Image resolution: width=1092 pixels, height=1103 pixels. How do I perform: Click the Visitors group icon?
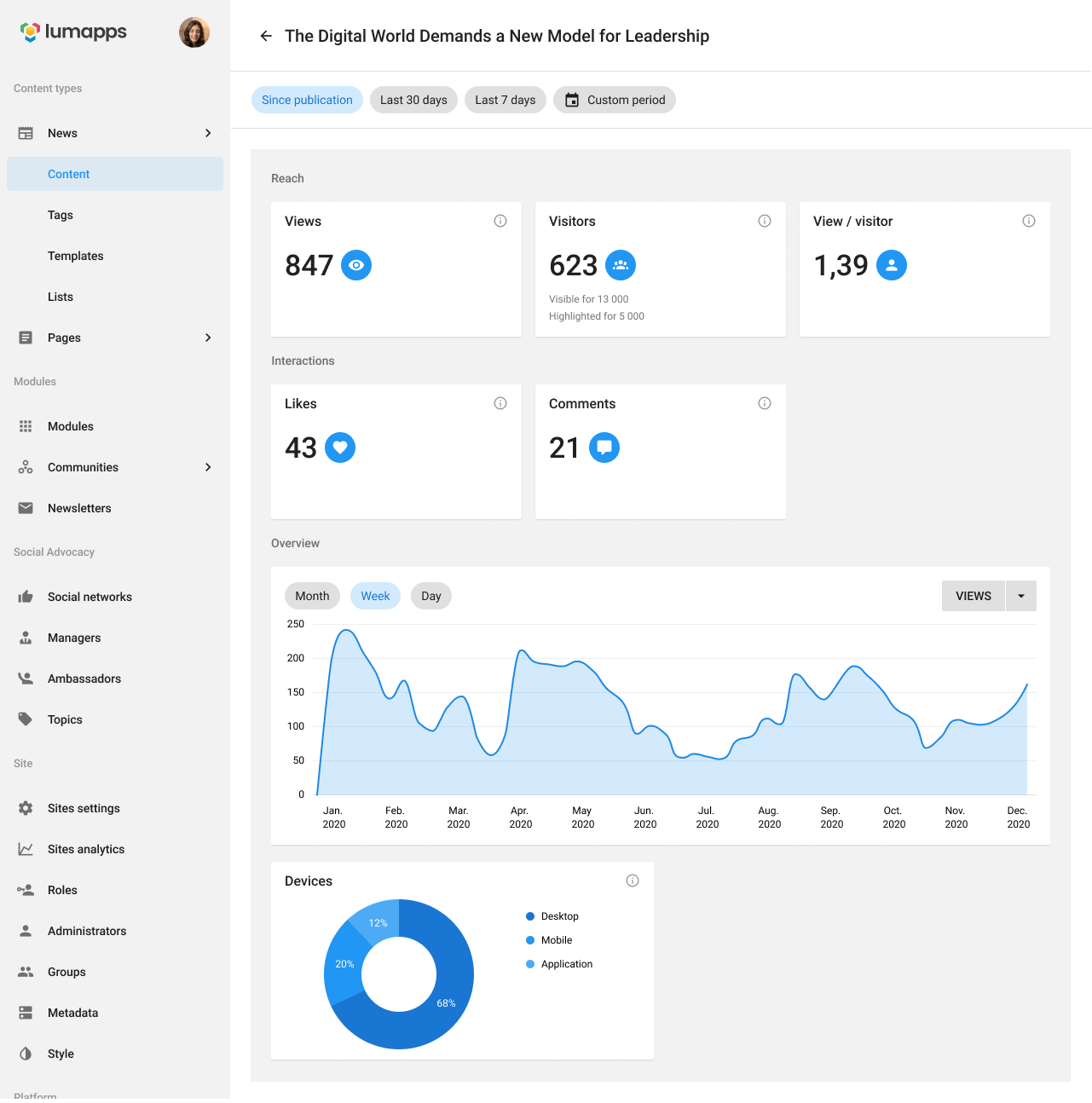[621, 265]
